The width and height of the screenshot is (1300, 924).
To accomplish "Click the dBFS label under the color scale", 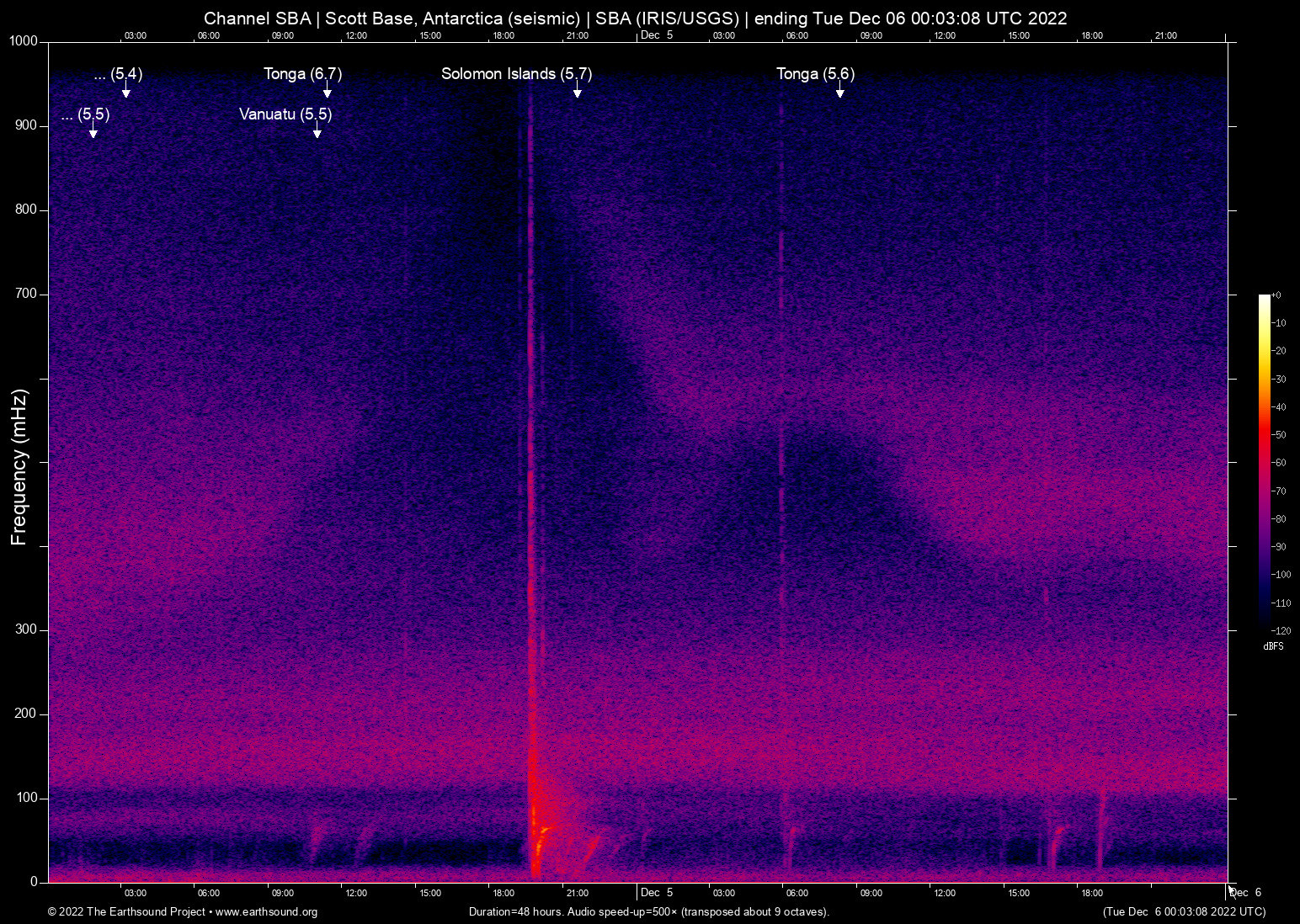I will click(x=1274, y=646).
